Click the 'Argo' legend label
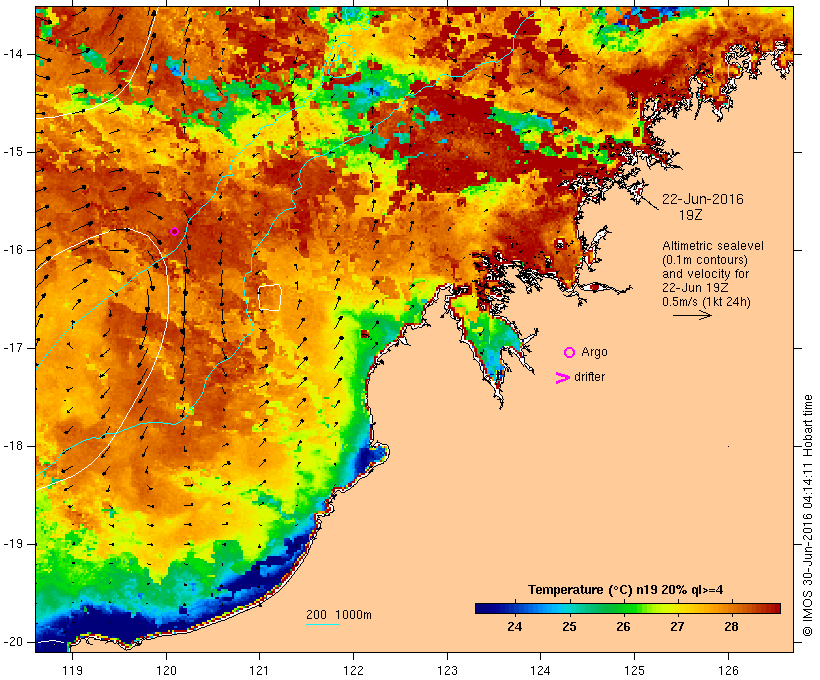The height and width of the screenshot is (680, 820). pyautogui.click(x=595, y=353)
